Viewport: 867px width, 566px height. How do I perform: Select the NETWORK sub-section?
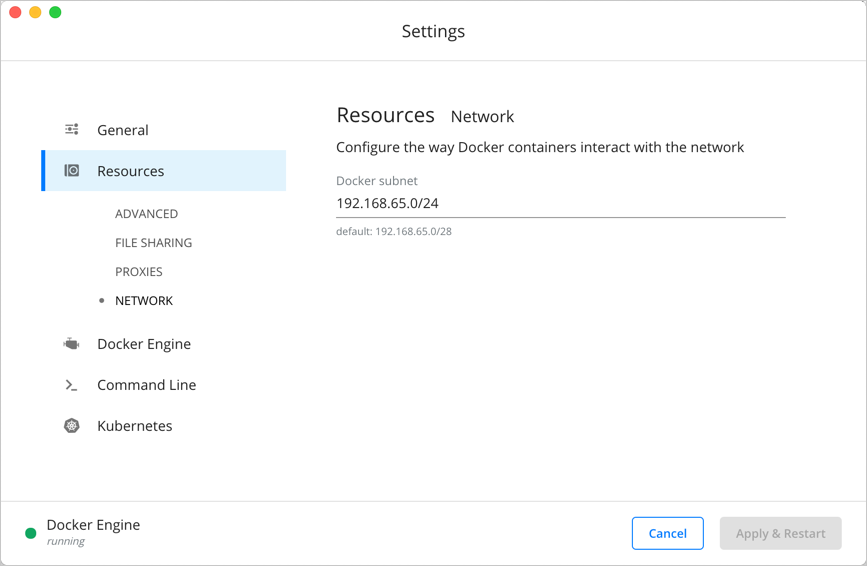coord(144,301)
